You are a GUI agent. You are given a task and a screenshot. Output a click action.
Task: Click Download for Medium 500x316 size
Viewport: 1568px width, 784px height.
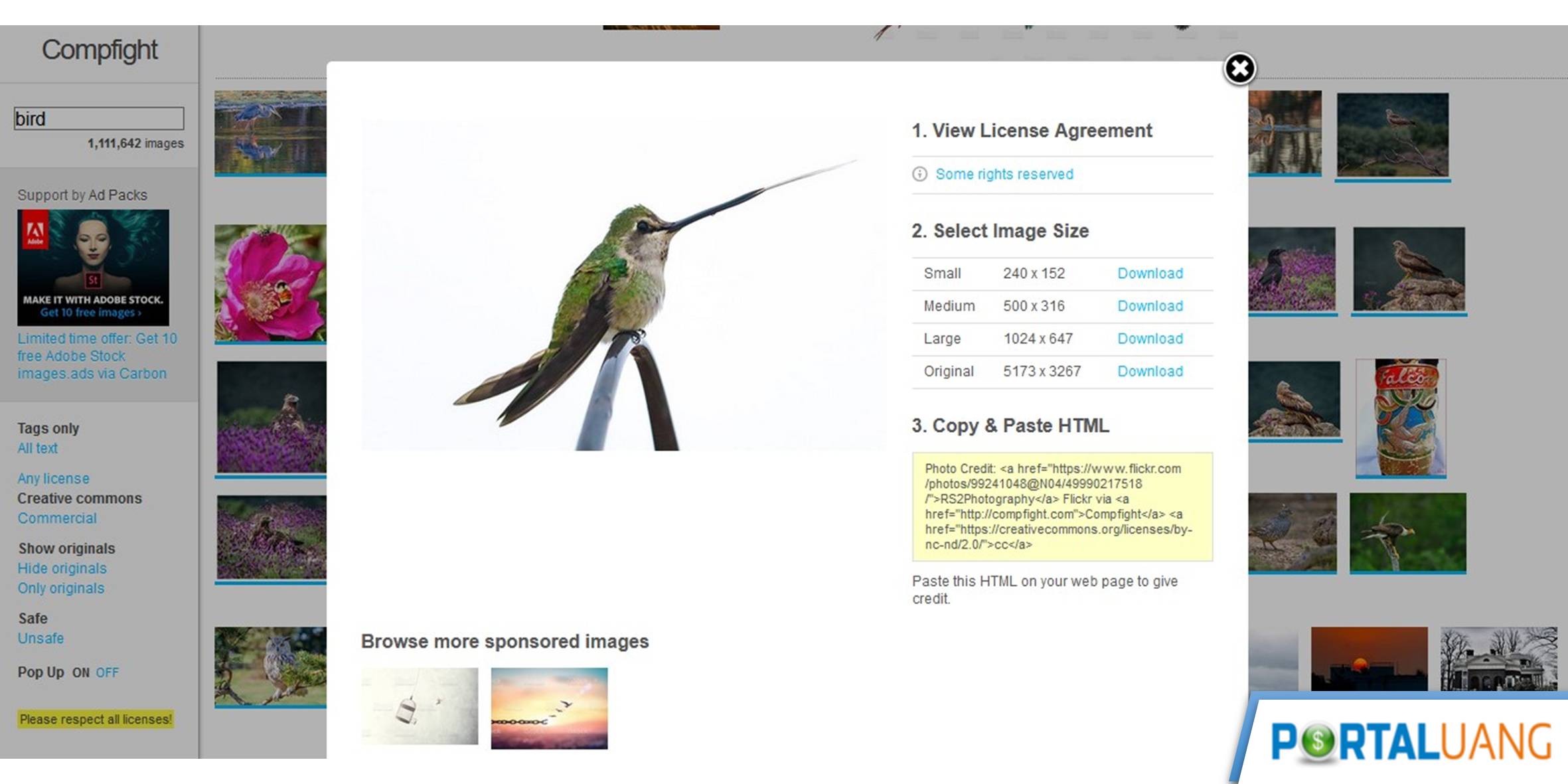(1149, 305)
